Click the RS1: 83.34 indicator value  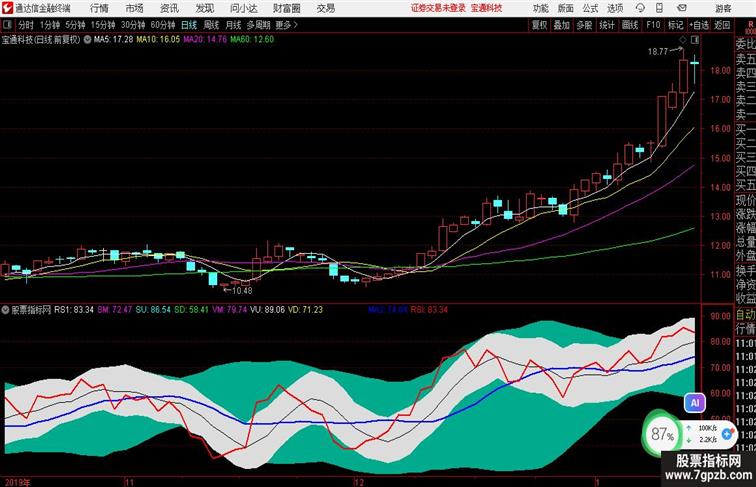[74, 310]
